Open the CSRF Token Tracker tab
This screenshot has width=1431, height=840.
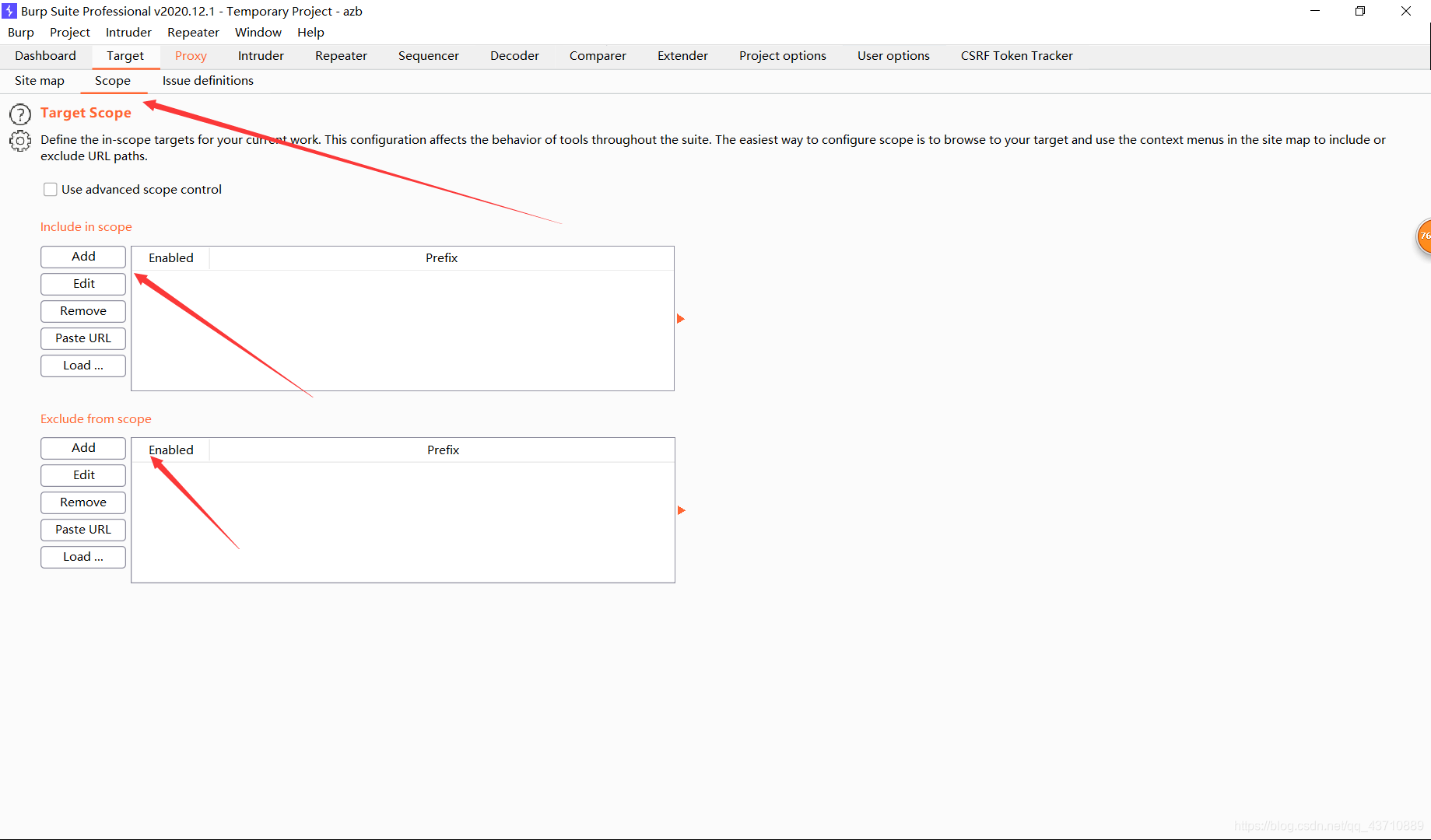pyautogui.click(x=1016, y=56)
